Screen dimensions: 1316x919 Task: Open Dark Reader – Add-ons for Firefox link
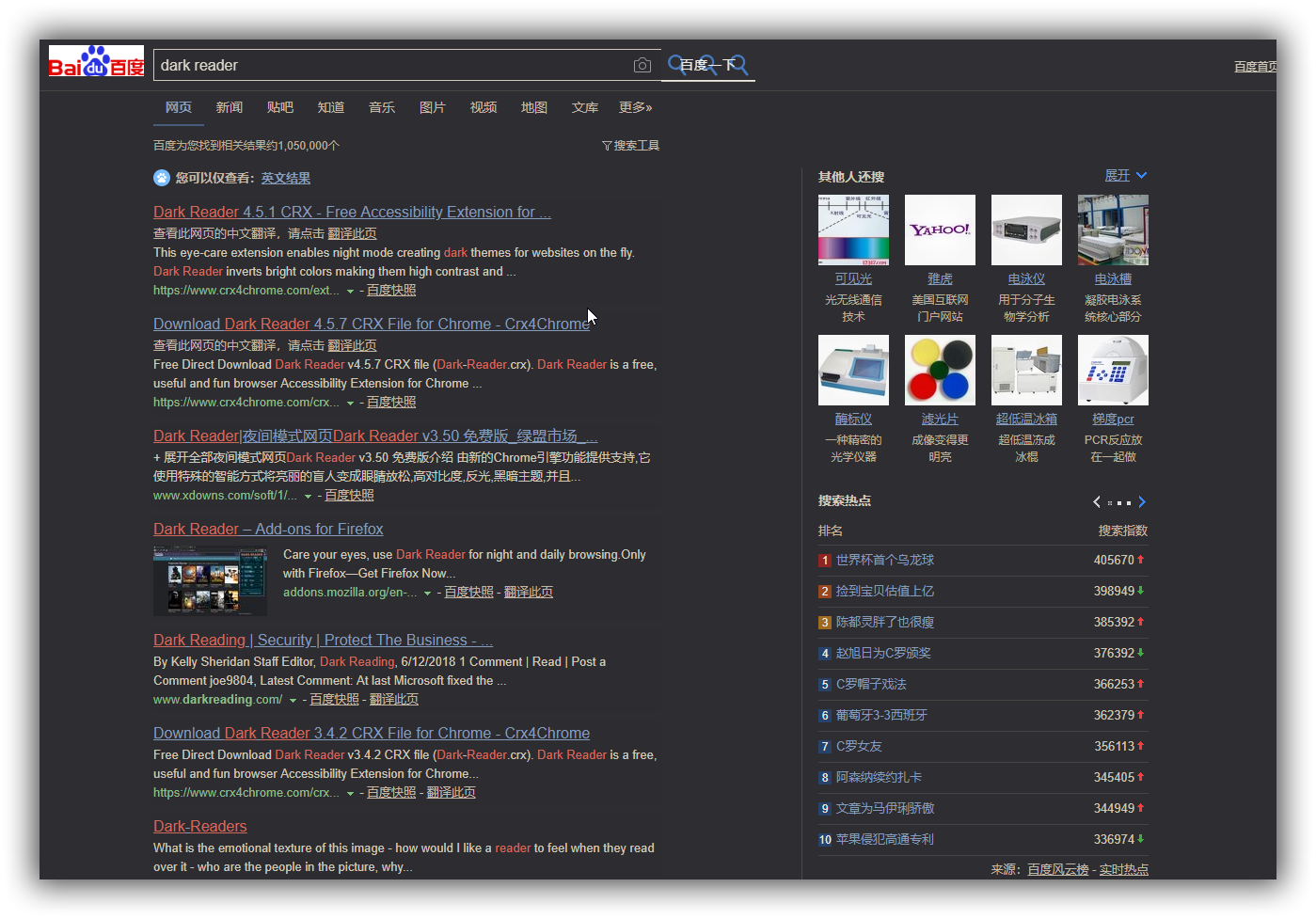pyautogui.click(x=268, y=530)
